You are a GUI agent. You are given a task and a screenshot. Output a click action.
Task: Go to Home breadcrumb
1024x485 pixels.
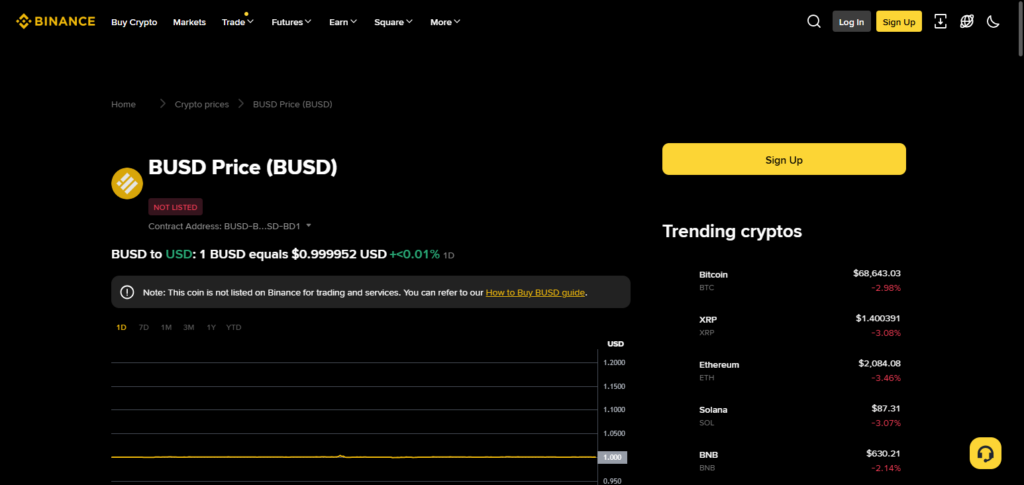(123, 104)
